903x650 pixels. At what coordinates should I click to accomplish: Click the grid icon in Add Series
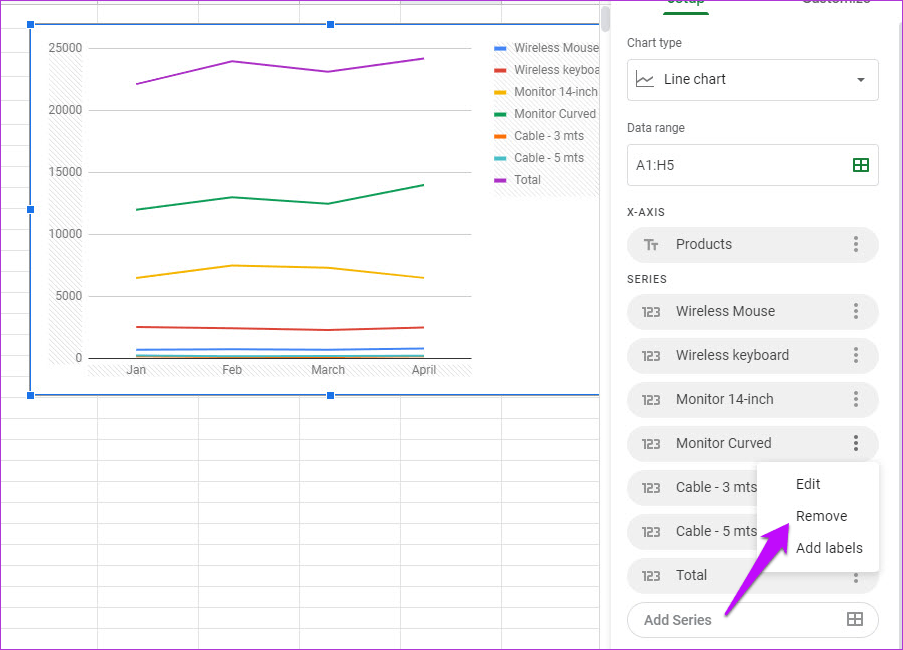pos(854,619)
